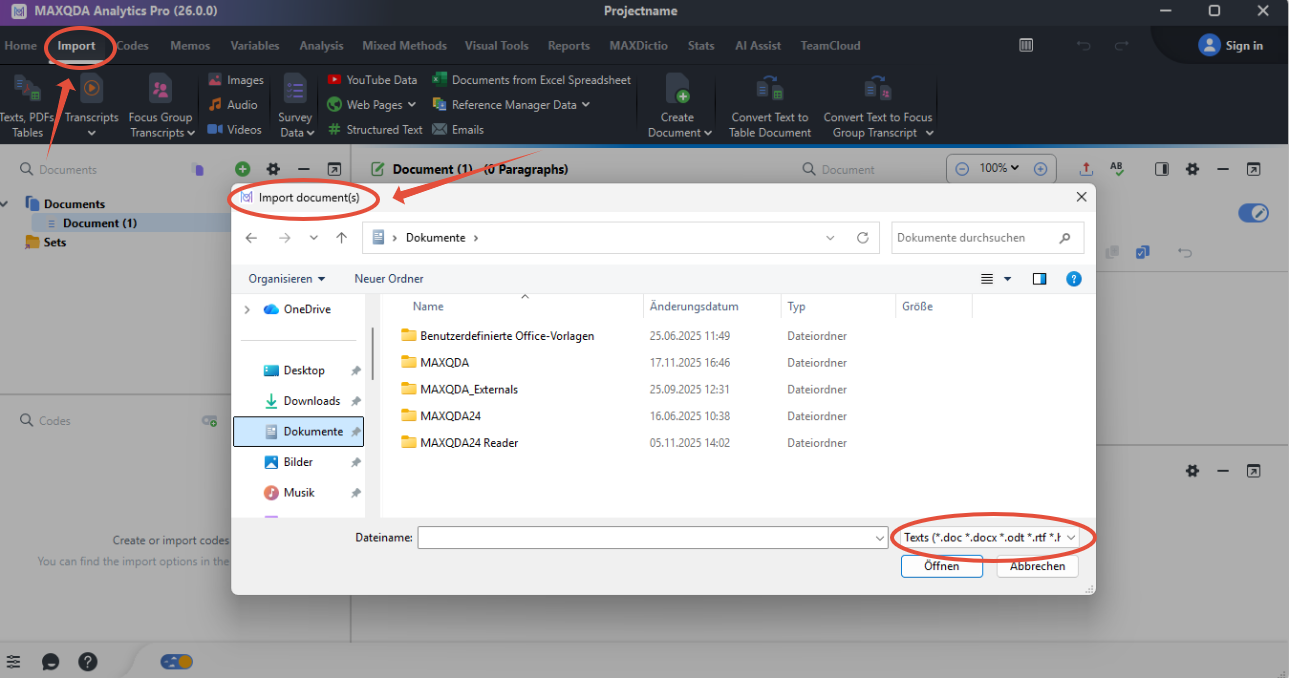Toggle the Codes panel switch icon
Screen dimensions: 1289x678
(209, 421)
